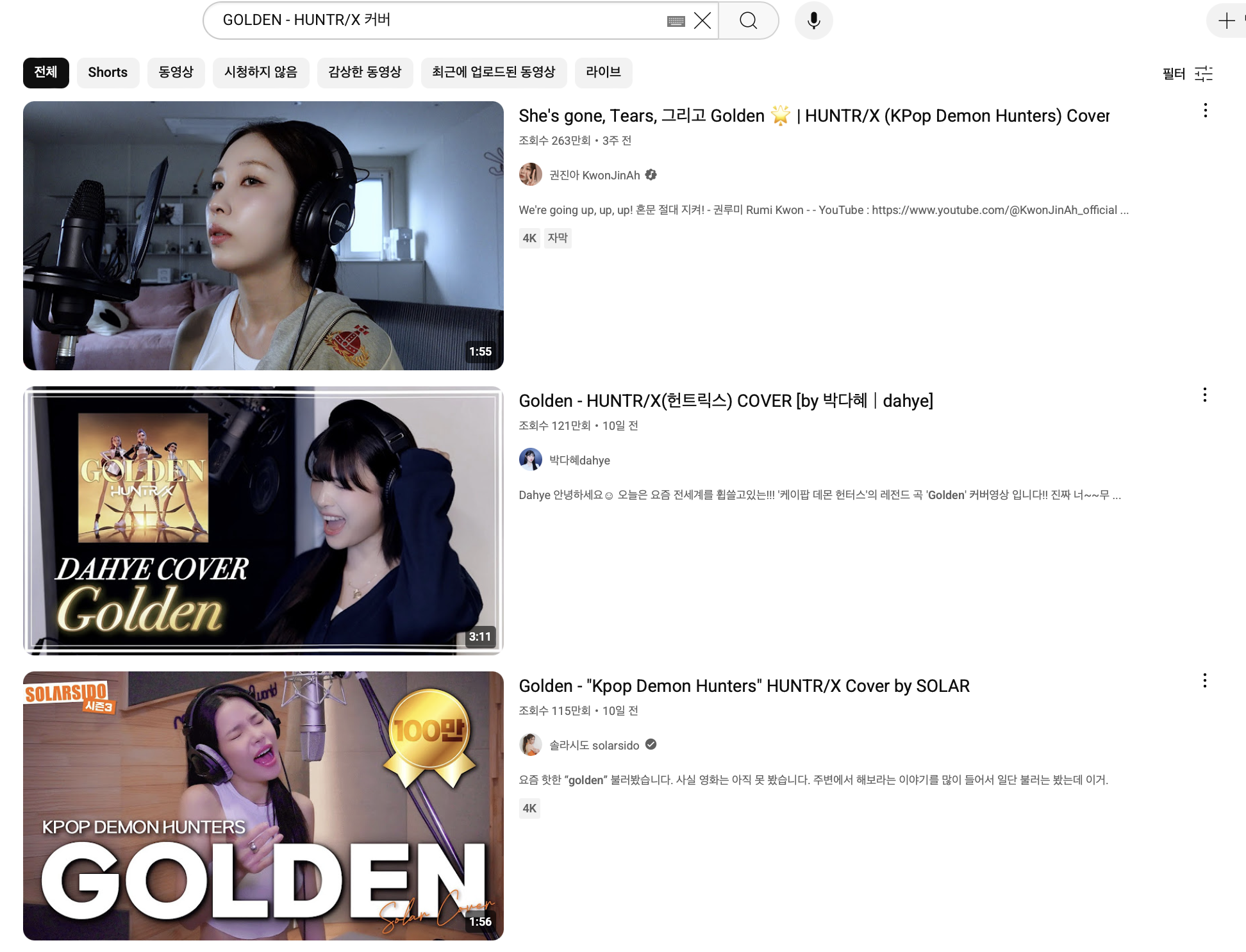Clear the search query with the X icon

pyautogui.click(x=702, y=21)
